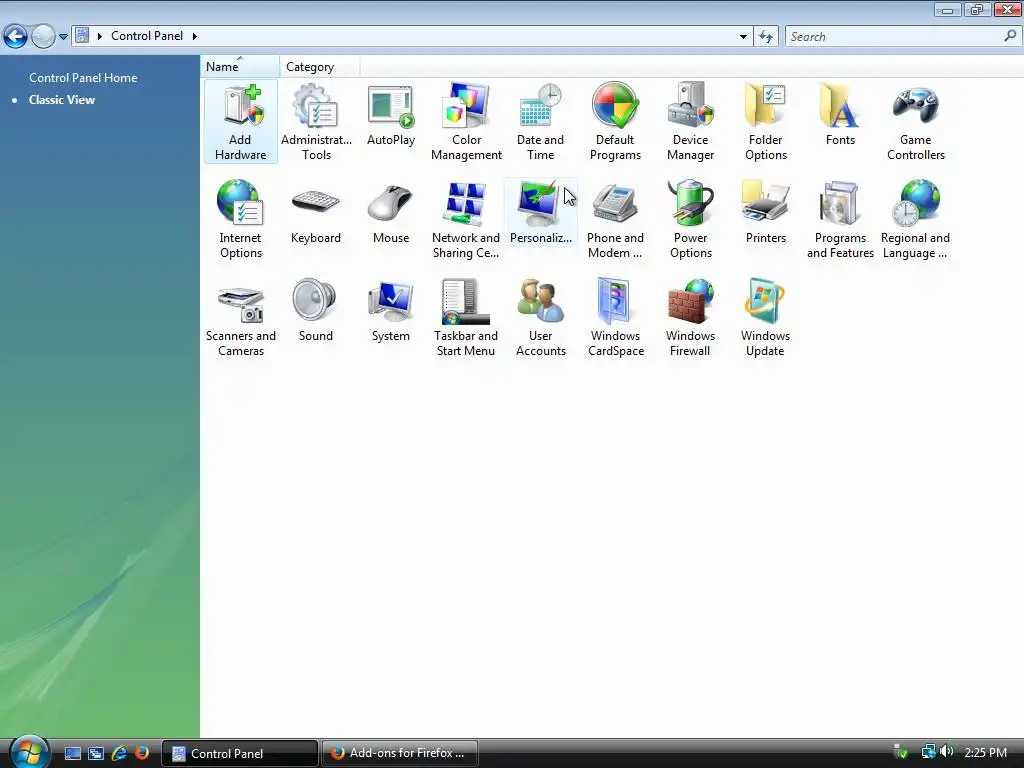Click the Back navigation button

click(x=16, y=37)
